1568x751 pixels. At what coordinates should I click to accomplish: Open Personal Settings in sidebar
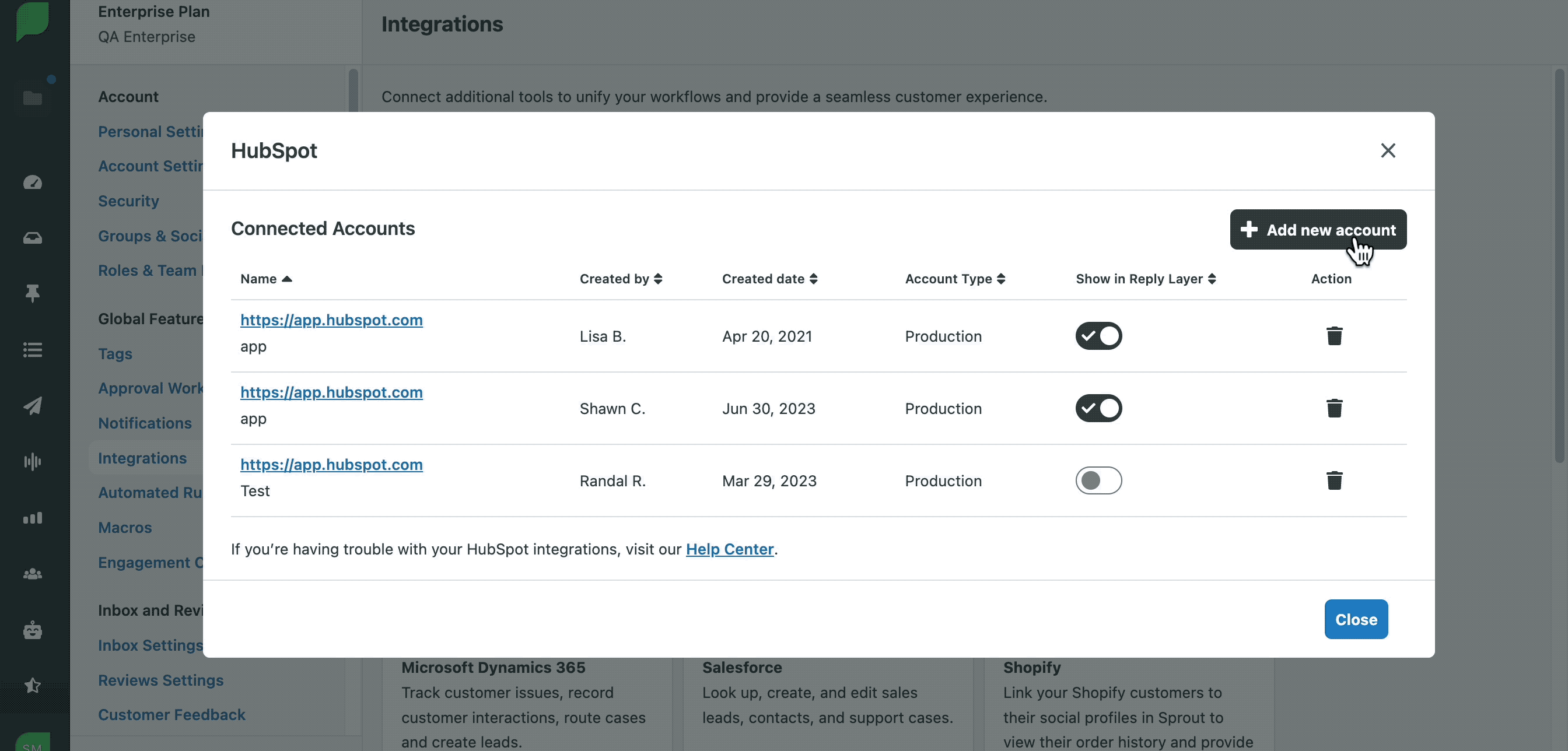tap(150, 131)
